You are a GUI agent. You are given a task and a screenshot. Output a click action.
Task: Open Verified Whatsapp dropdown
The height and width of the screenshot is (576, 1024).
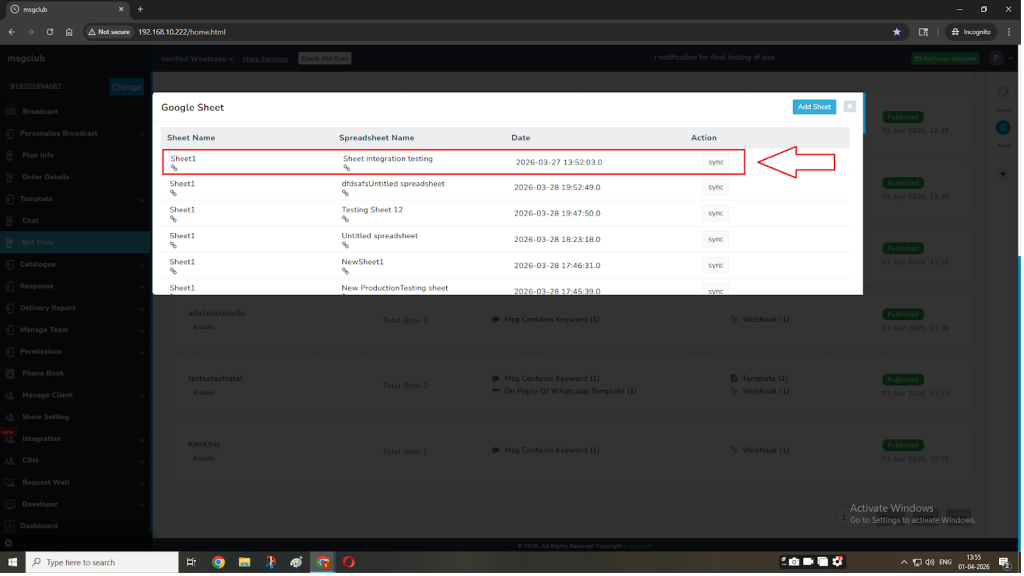click(x=197, y=59)
